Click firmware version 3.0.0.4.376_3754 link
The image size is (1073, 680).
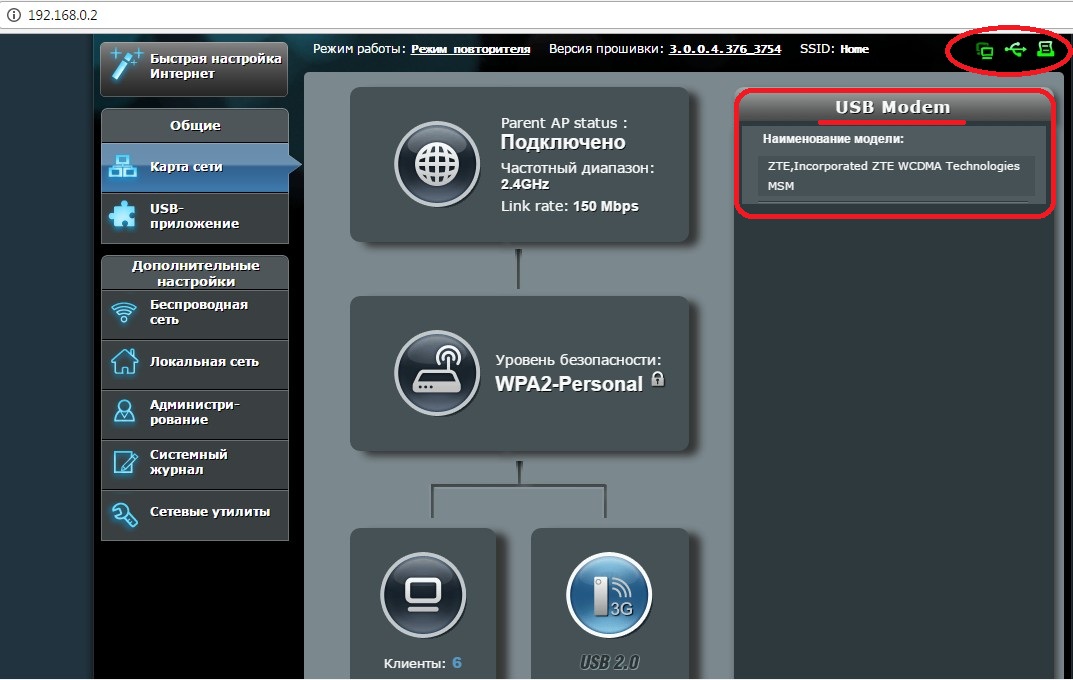click(x=725, y=49)
